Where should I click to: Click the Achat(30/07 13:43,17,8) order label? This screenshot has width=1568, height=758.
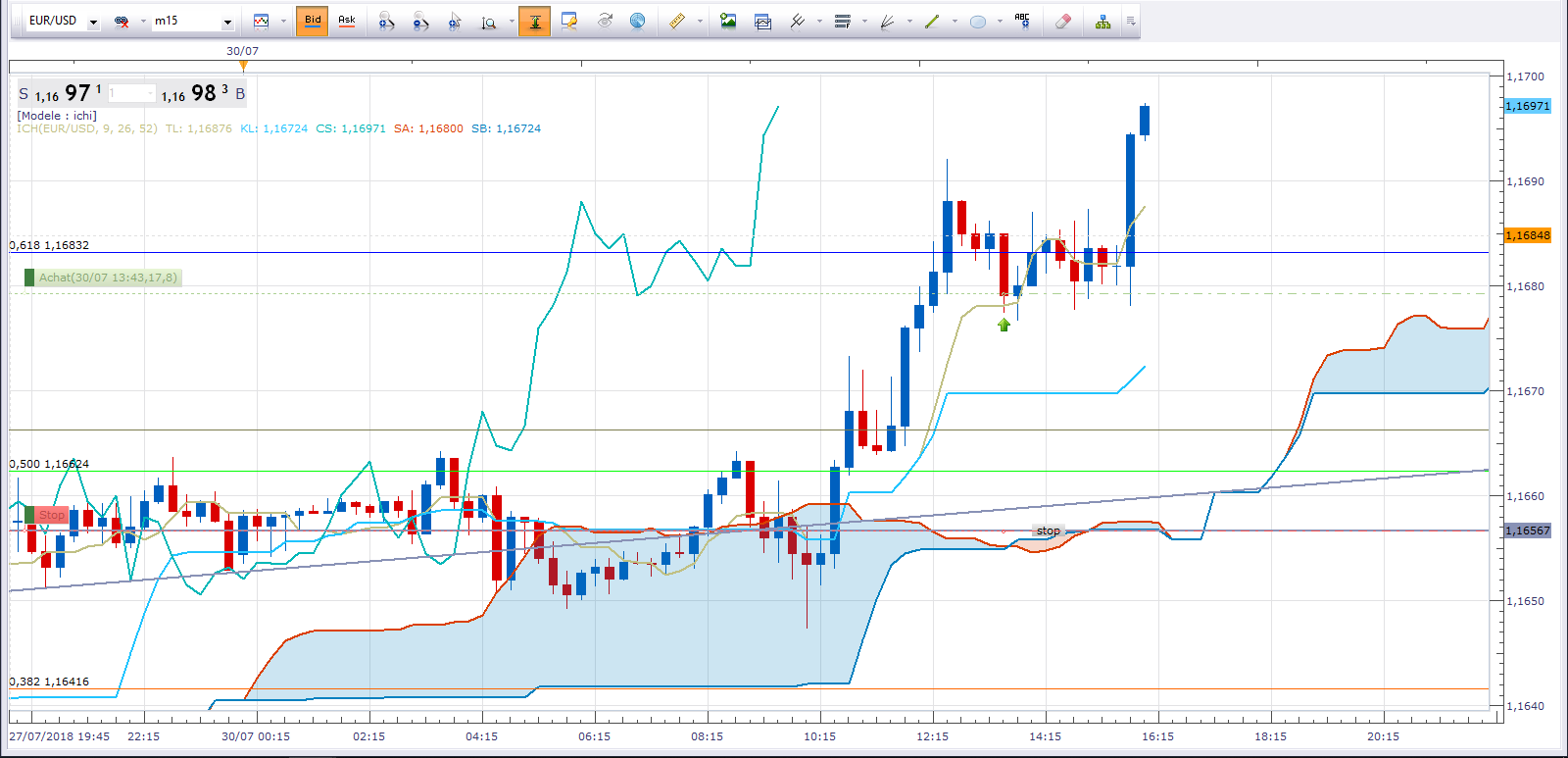point(103,278)
